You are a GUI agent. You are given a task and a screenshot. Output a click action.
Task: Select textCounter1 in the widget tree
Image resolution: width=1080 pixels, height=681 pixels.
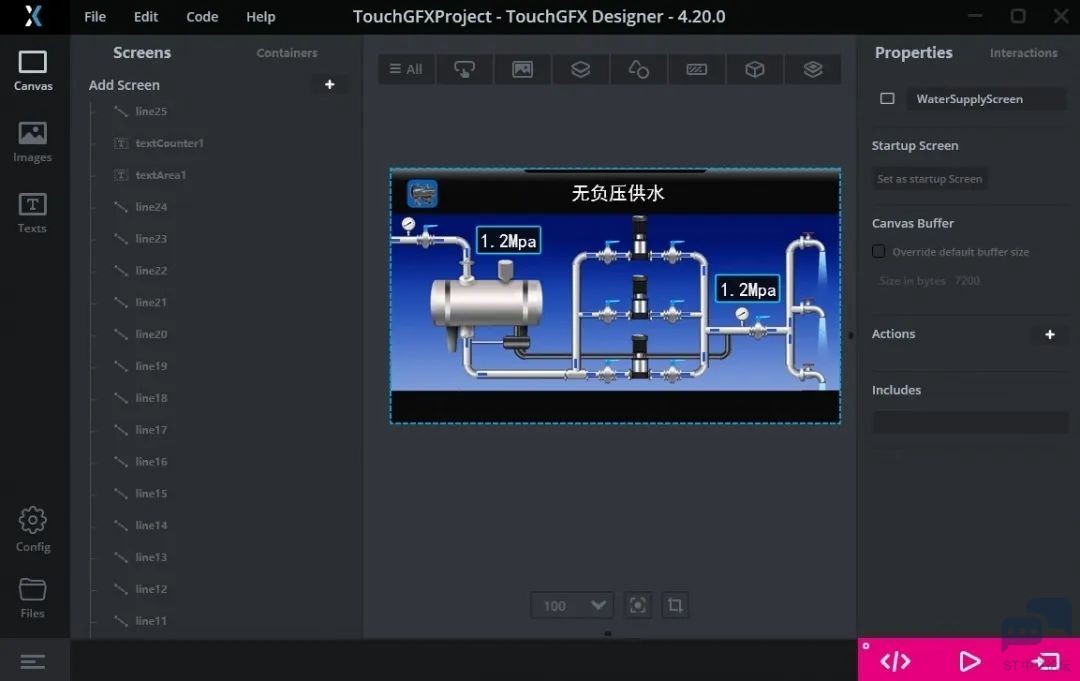[x=169, y=143]
